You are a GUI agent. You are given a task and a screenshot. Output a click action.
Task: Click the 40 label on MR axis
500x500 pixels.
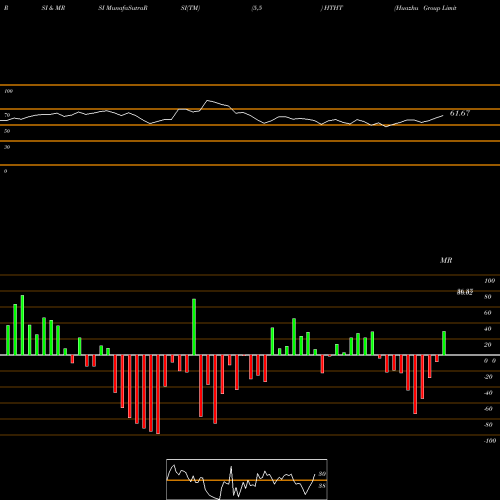coord(488,329)
